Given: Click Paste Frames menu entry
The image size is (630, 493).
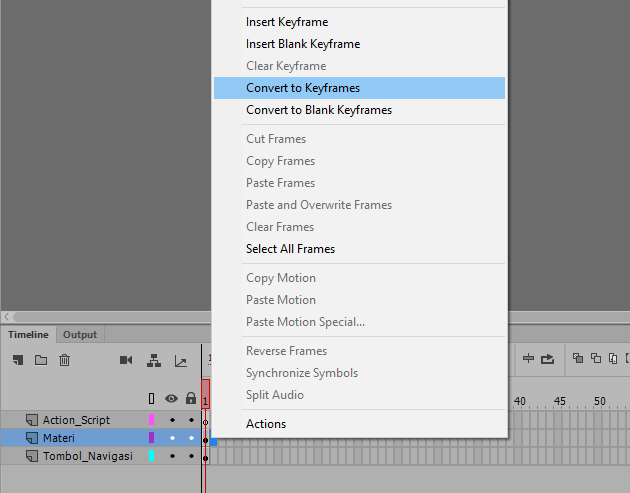Looking at the screenshot, I should click(x=359, y=183).
